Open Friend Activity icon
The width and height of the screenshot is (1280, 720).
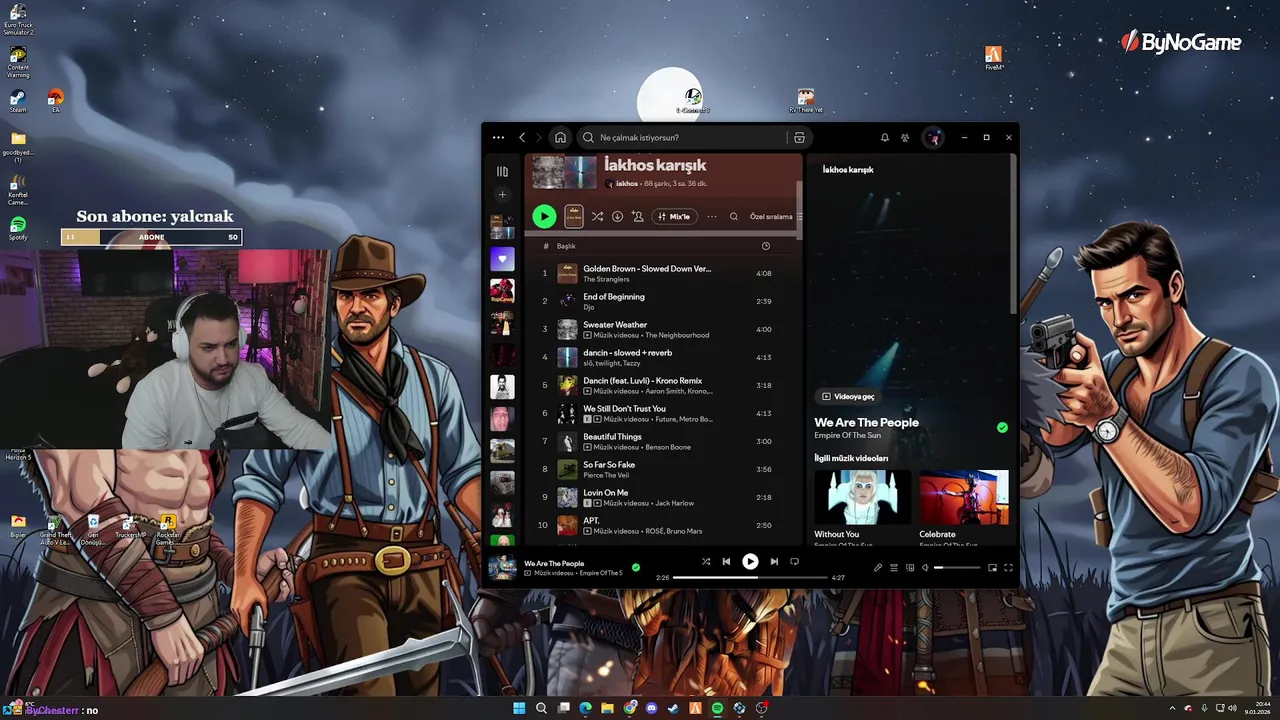pyautogui.click(x=905, y=138)
